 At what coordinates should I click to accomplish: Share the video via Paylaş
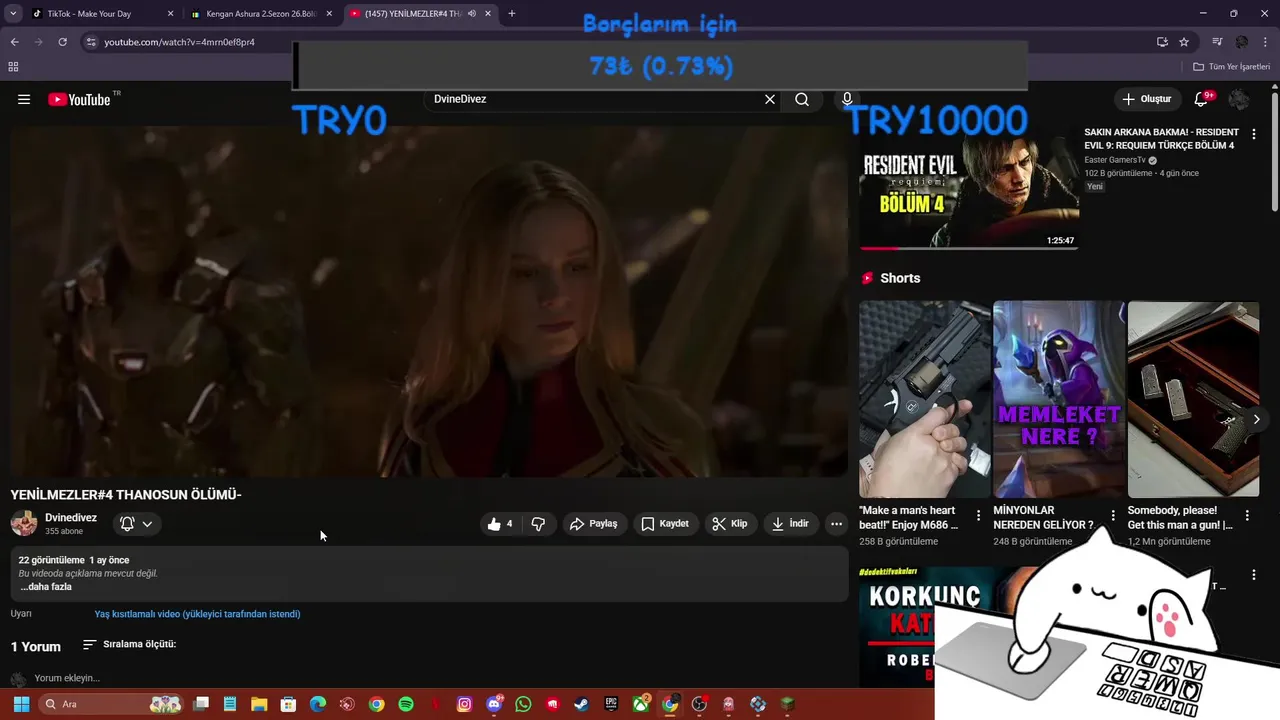point(594,523)
